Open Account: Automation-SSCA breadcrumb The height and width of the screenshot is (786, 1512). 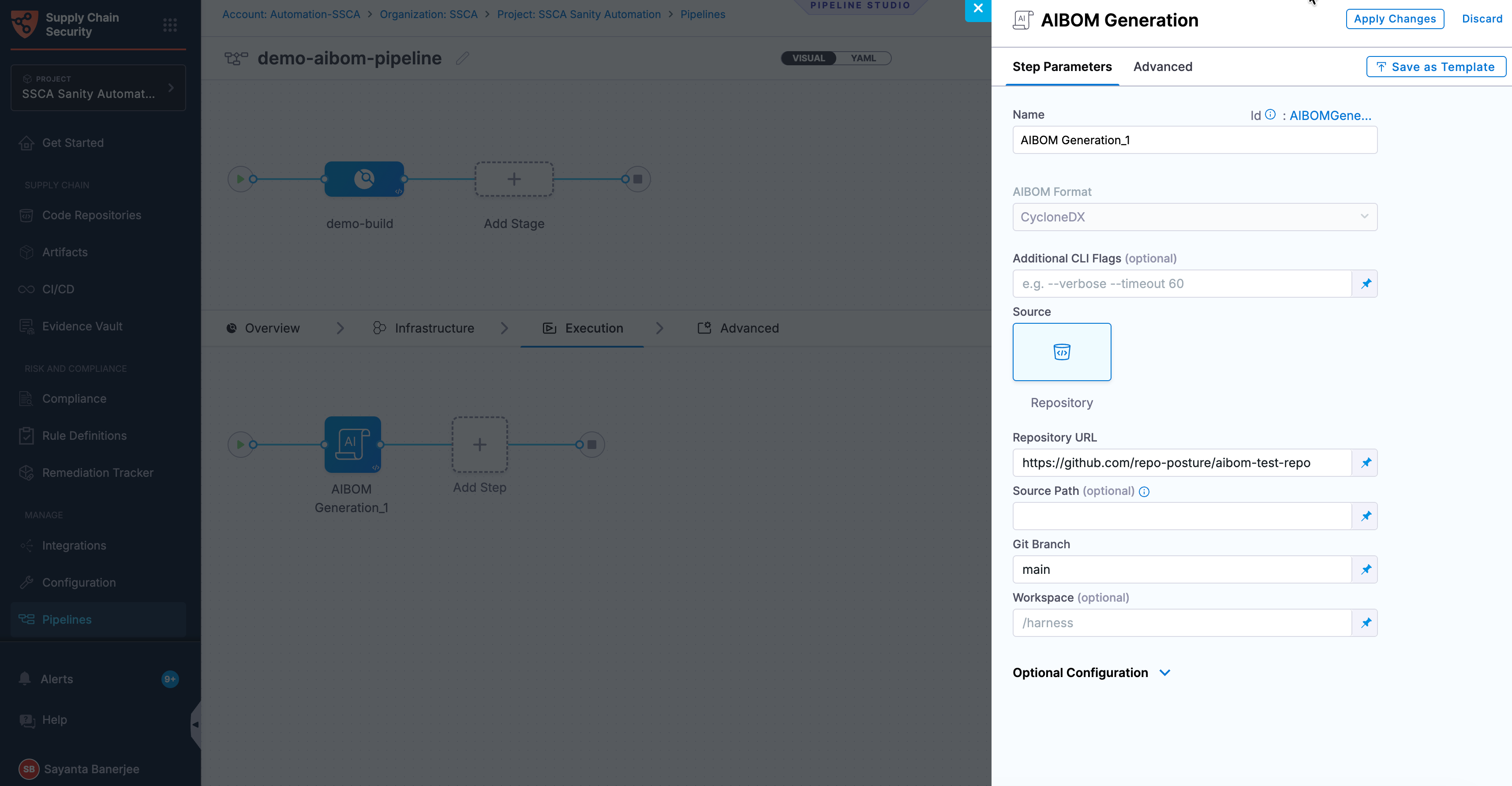(x=291, y=14)
